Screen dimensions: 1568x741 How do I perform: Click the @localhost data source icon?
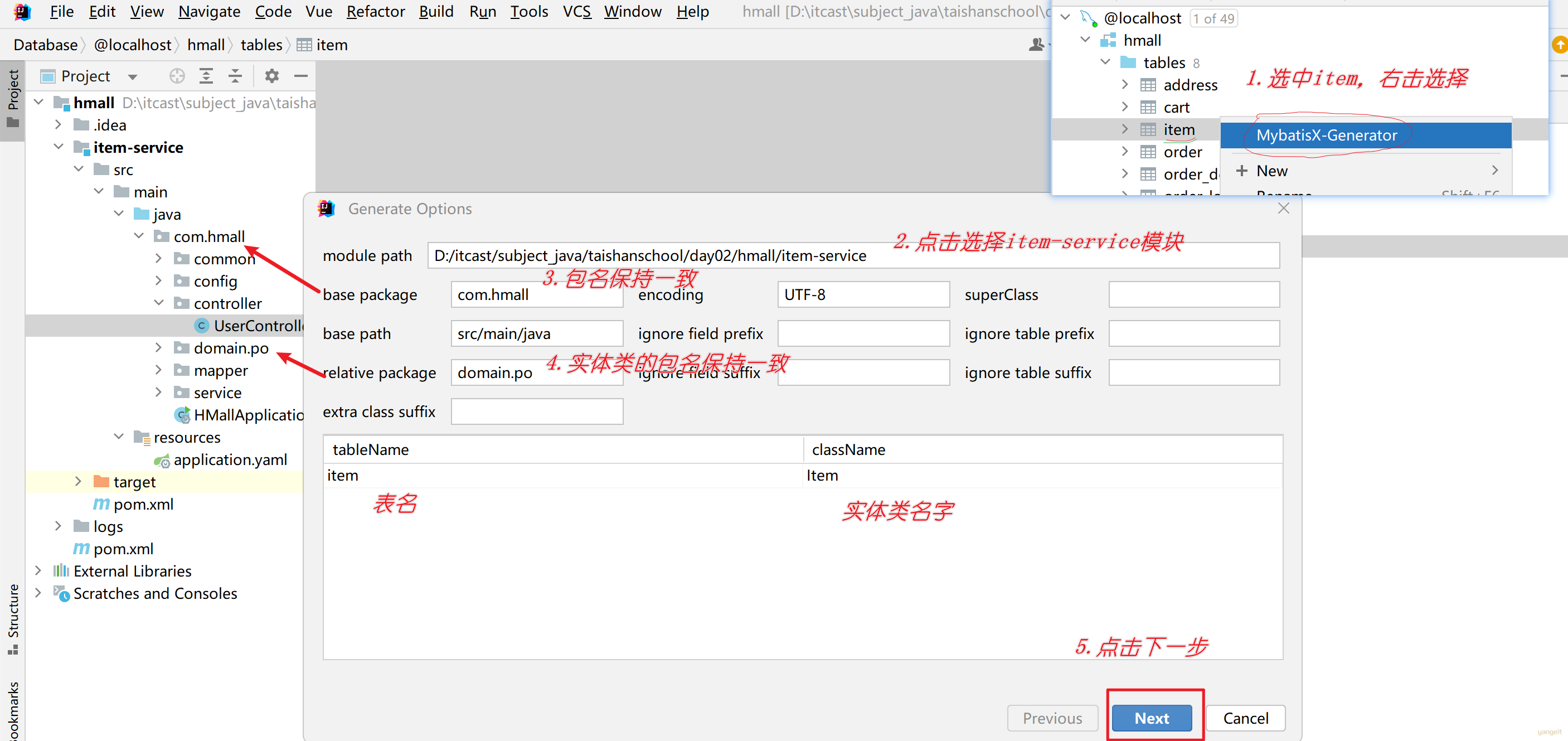[x=1089, y=18]
